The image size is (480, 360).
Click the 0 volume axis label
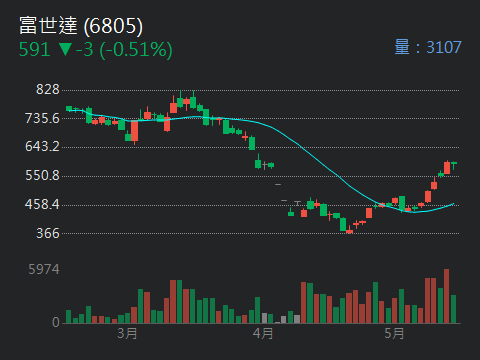56,322
